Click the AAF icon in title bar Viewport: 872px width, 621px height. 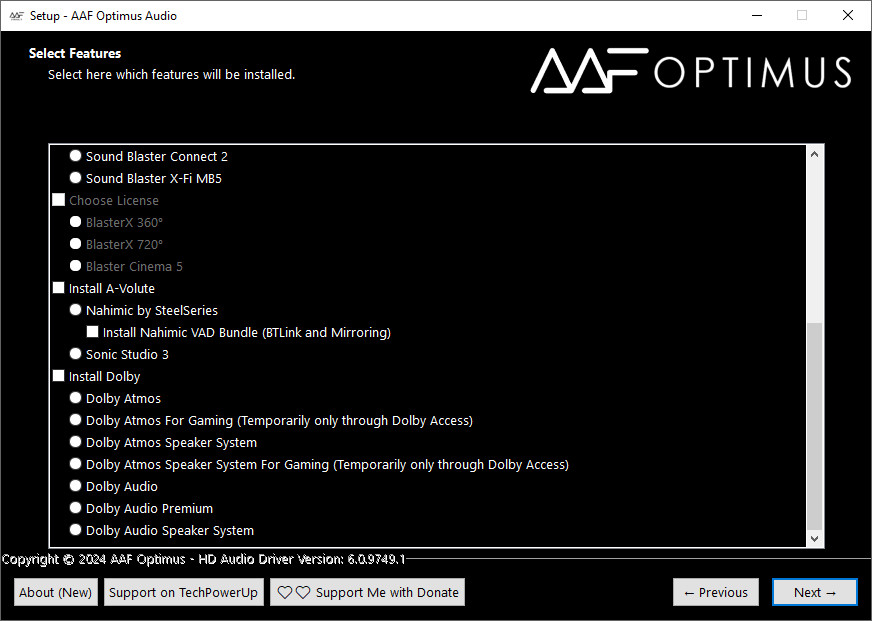pyautogui.click(x=16, y=16)
